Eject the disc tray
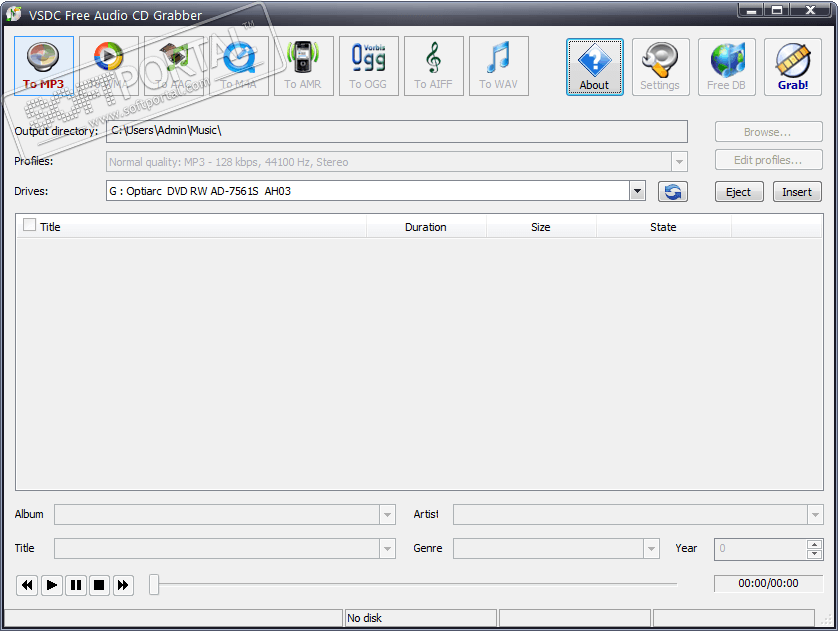Image resolution: width=838 pixels, height=631 pixels. point(739,192)
